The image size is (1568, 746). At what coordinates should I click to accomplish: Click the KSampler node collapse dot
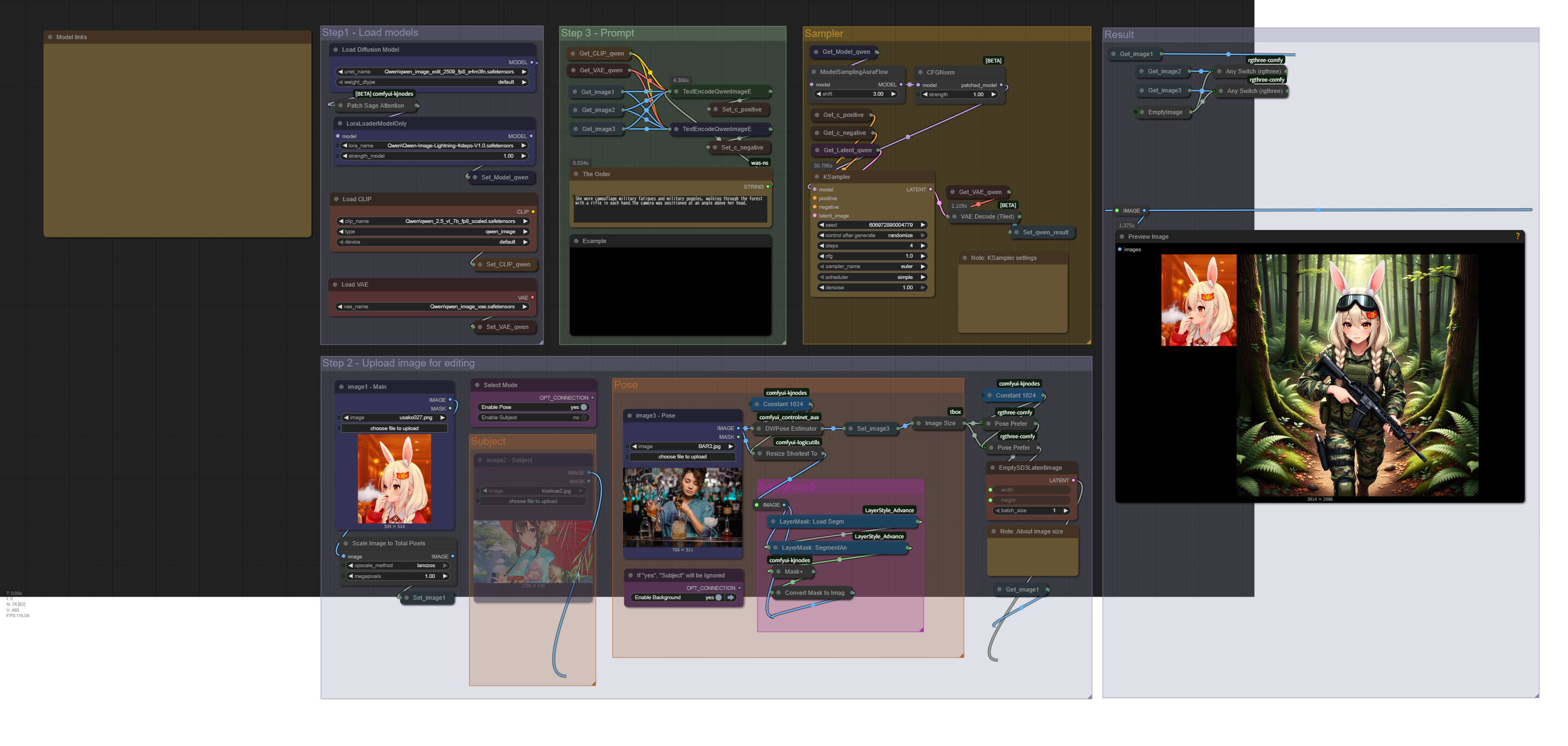(x=817, y=177)
